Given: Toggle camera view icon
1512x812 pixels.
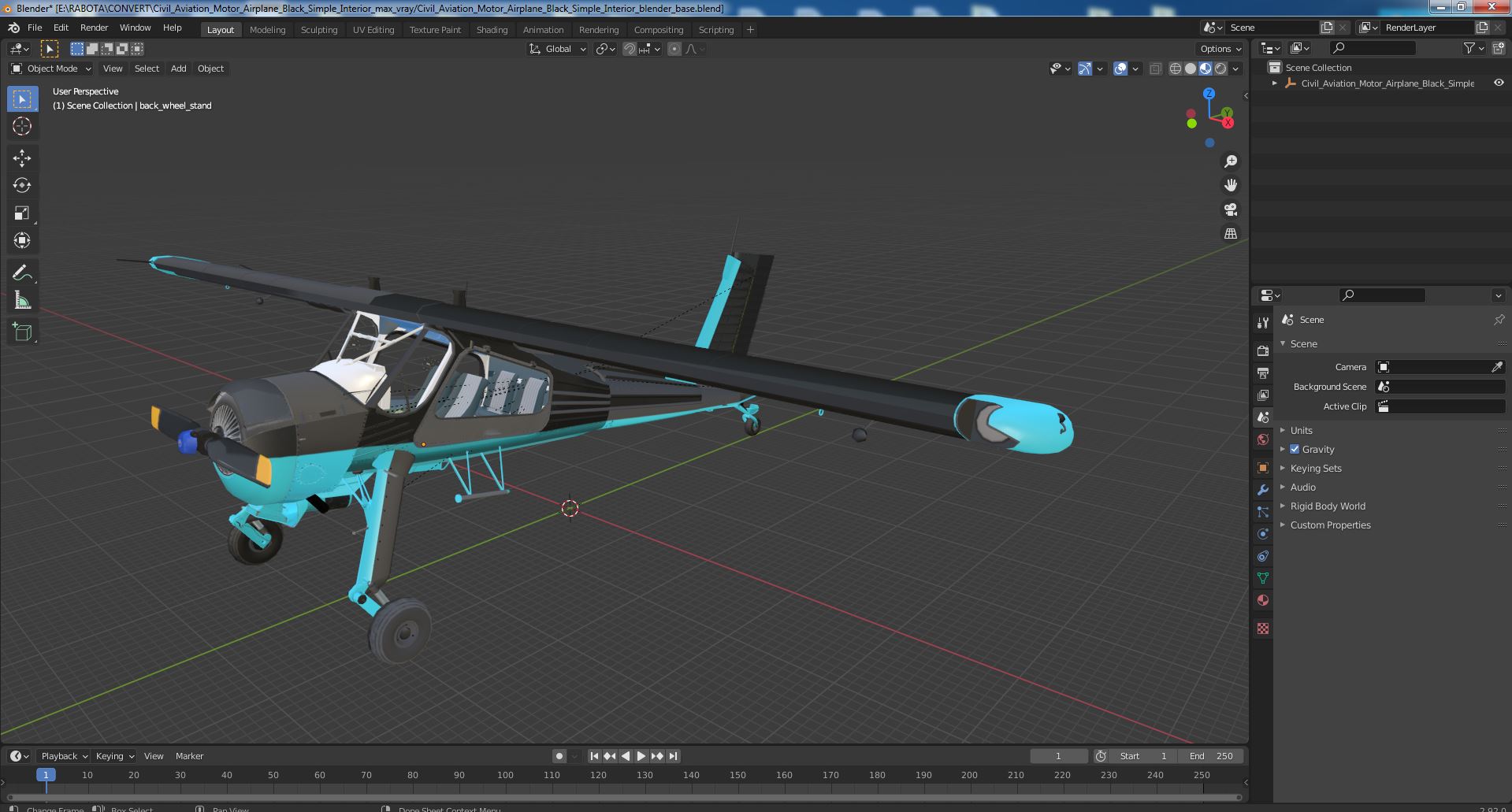Looking at the screenshot, I should [x=1230, y=209].
